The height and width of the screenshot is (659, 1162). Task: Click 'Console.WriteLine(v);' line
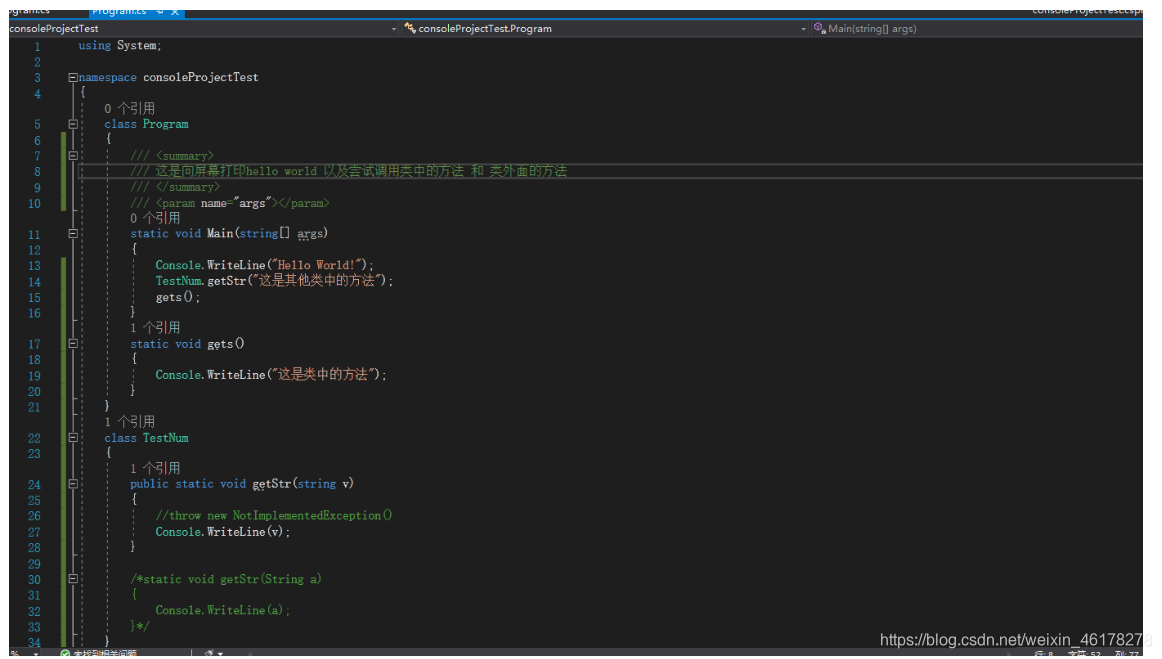(x=222, y=532)
